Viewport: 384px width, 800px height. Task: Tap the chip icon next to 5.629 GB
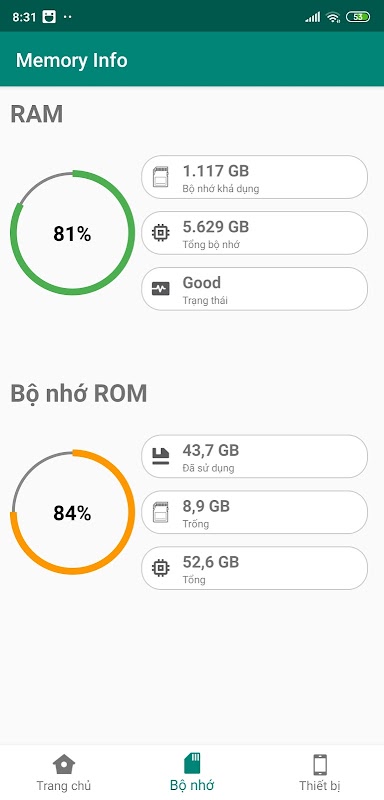point(160,233)
